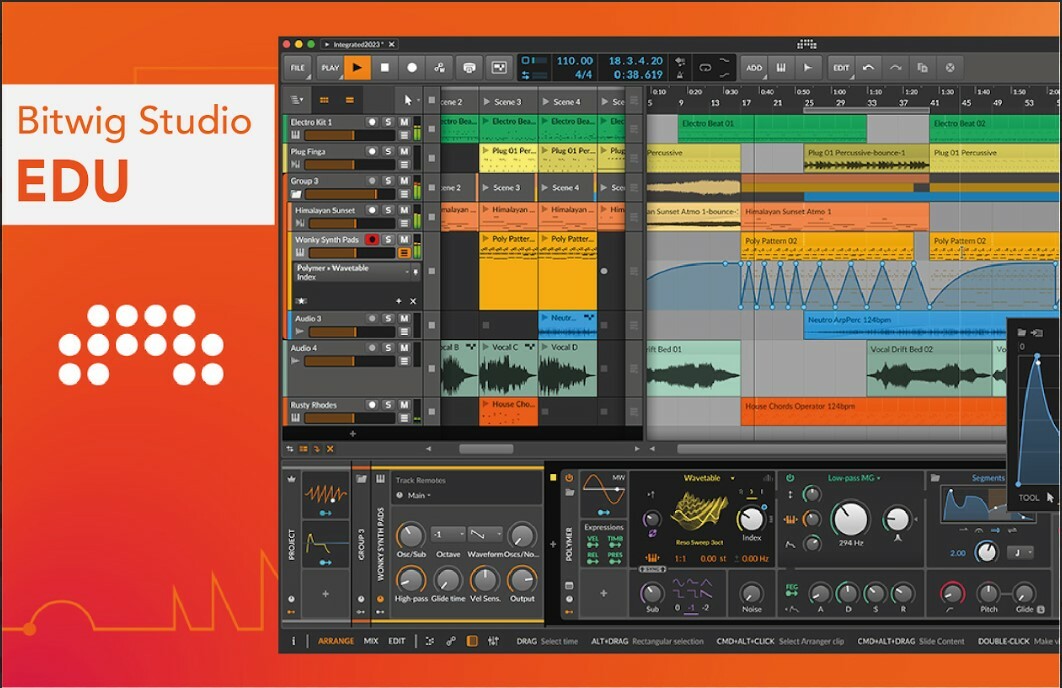
Task: Click the global Record button
Action: pos(411,68)
